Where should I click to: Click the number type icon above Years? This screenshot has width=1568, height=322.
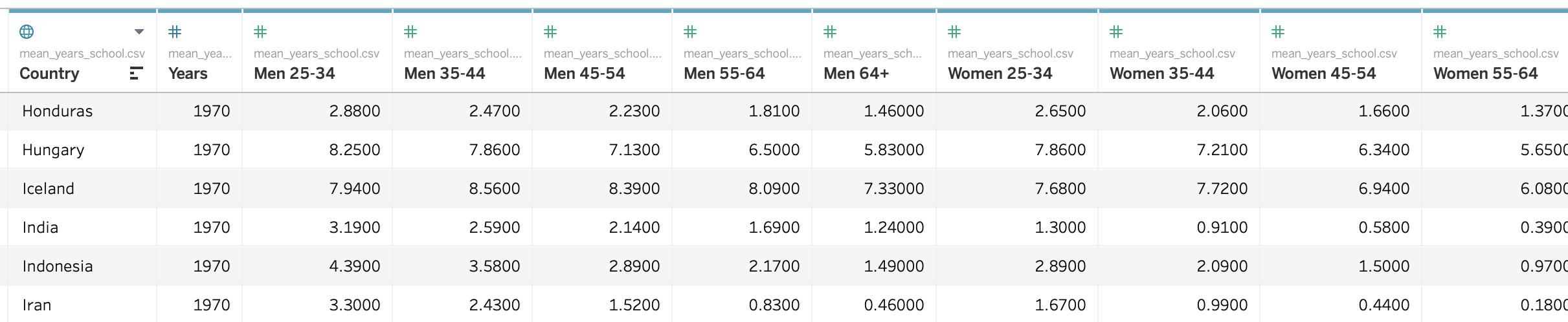(175, 32)
